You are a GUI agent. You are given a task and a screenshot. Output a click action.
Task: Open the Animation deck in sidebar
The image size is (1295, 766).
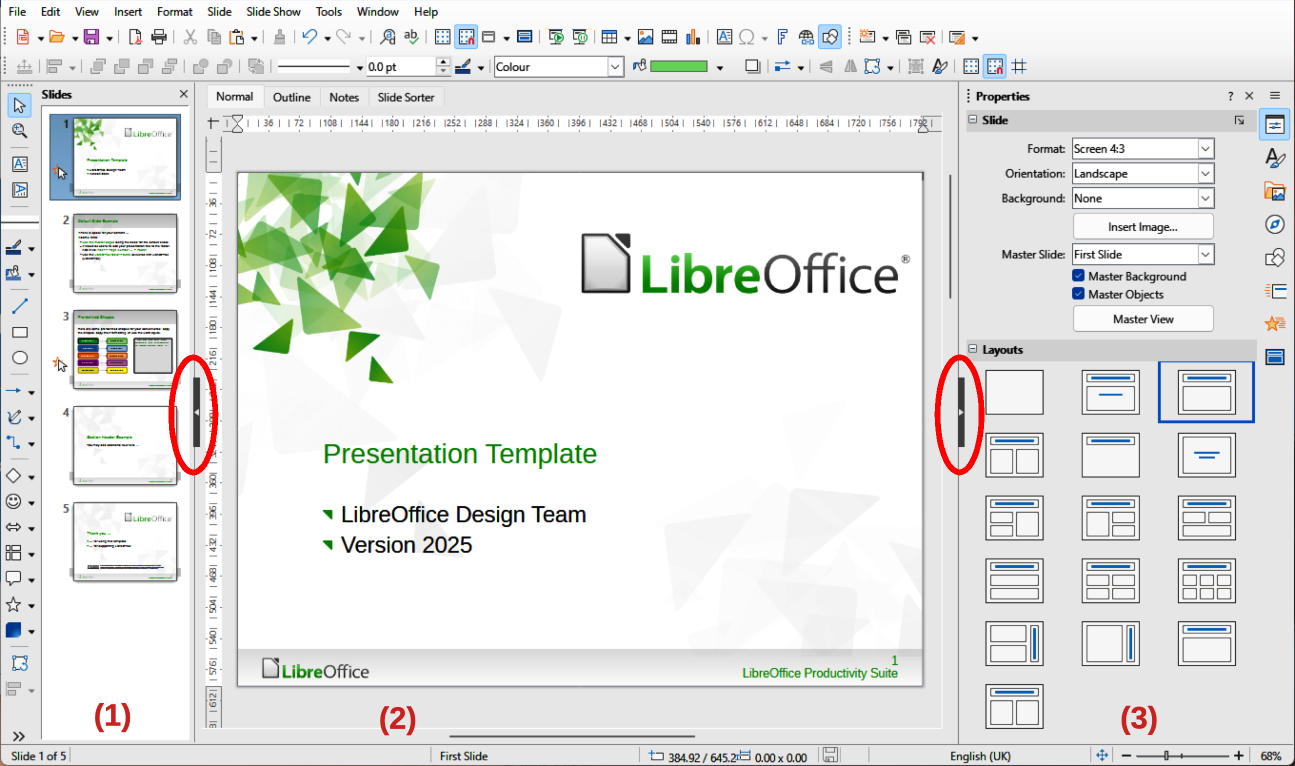point(1274,324)
